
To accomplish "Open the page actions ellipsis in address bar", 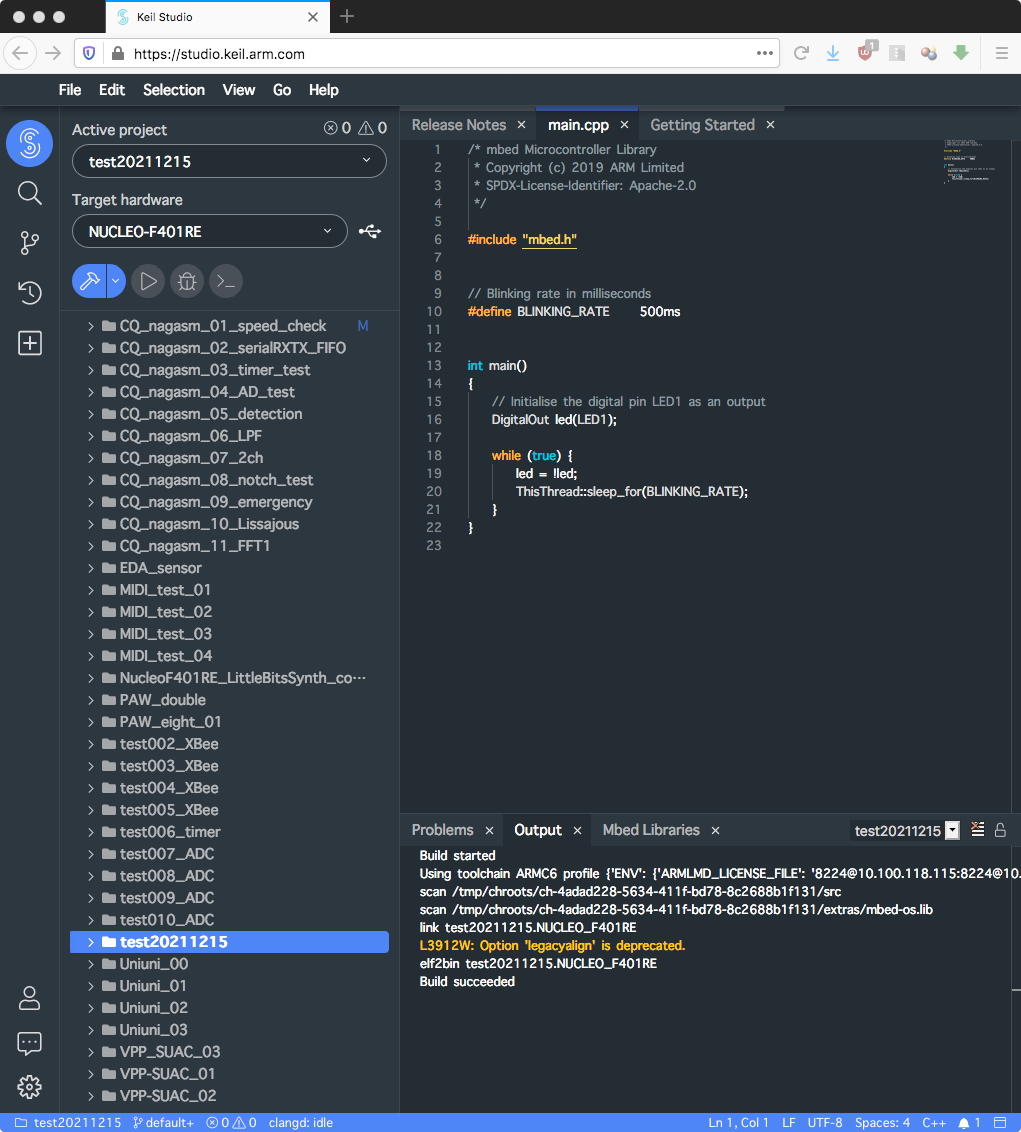I will click(765, 53).
